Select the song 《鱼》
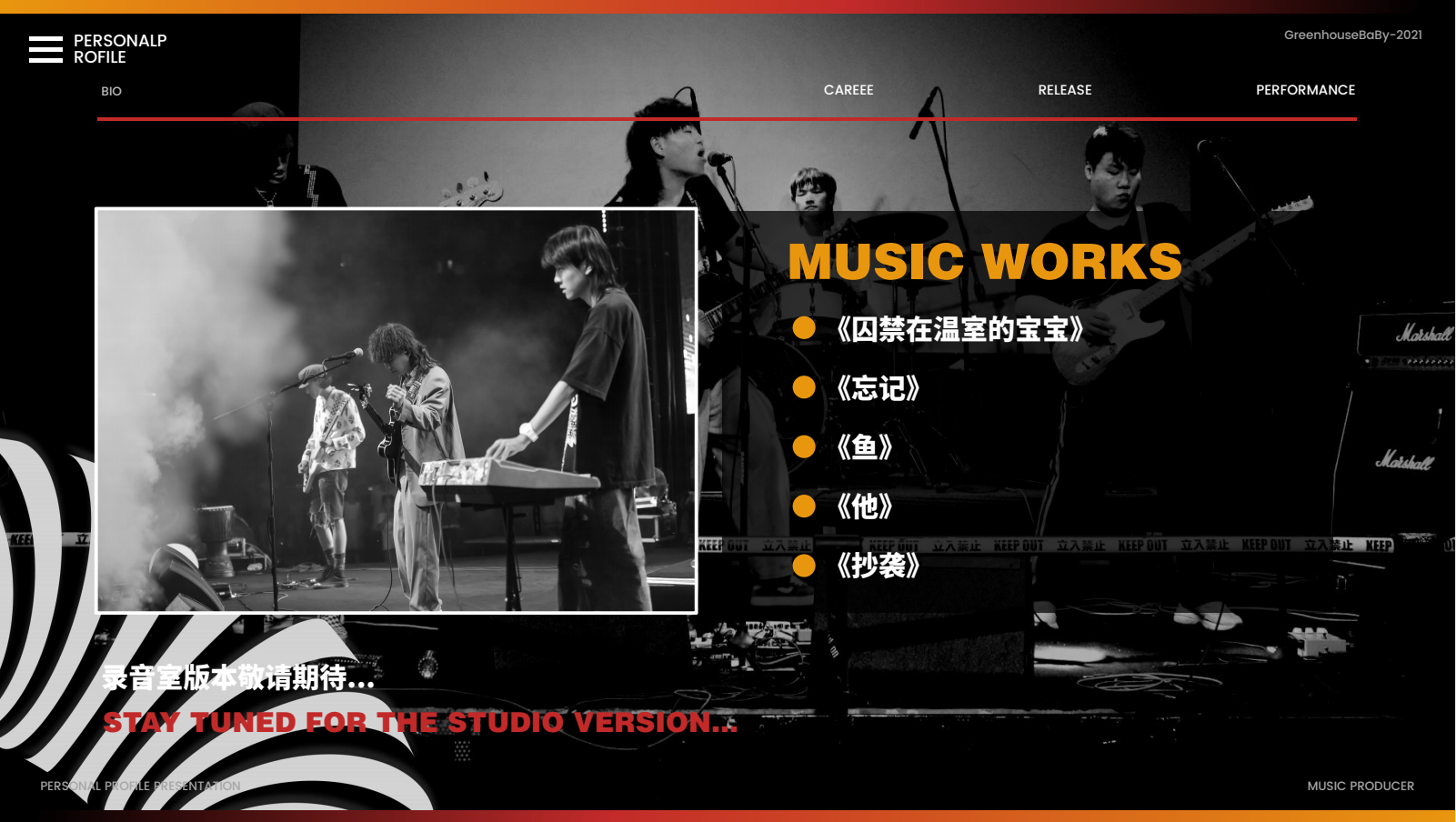Screen dimensions: 1456x822 [x=865, y=447]
